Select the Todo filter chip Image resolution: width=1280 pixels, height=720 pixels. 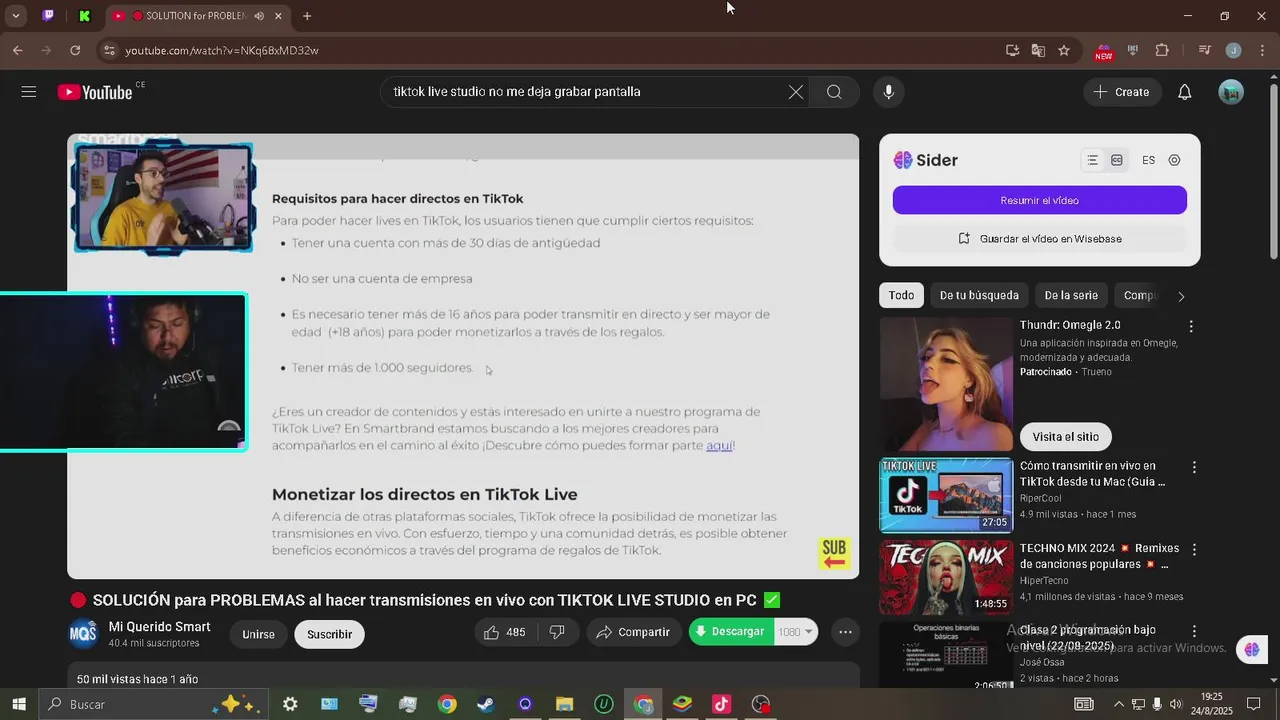pos(901,295)
